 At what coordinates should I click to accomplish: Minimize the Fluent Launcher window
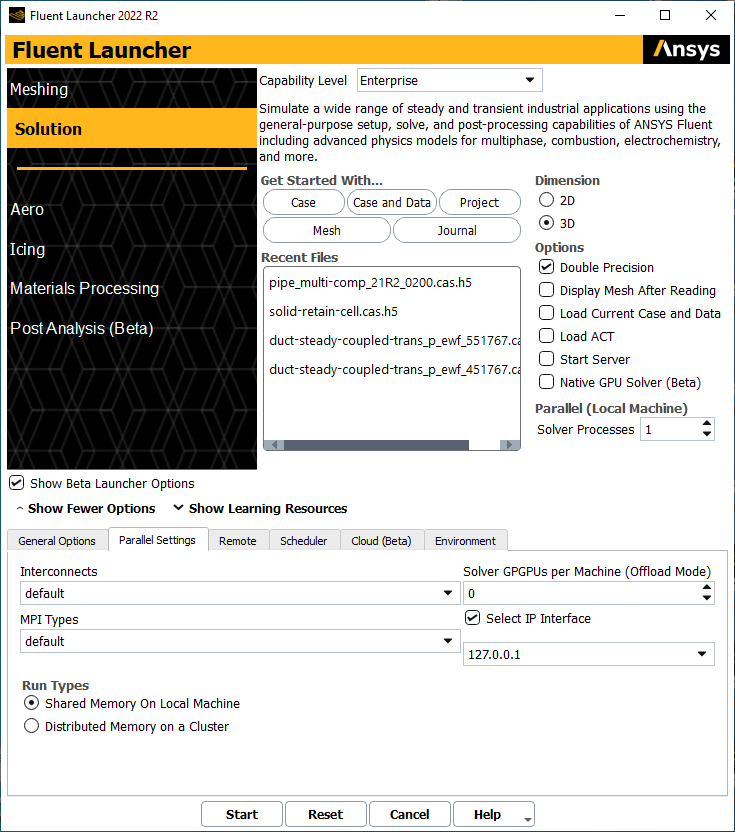click(619, 15)
